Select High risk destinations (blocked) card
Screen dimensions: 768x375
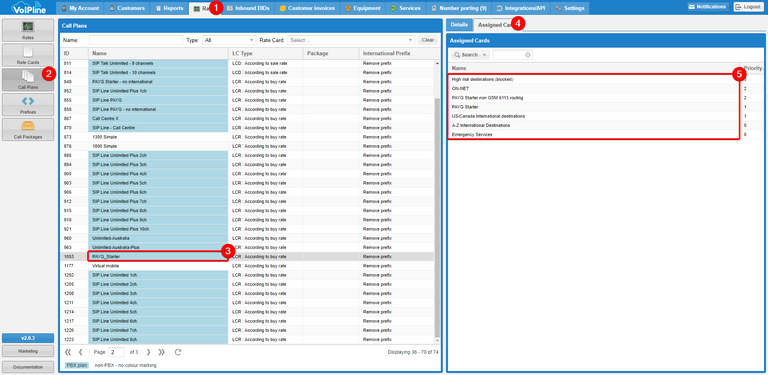click(x=606, y=79)
